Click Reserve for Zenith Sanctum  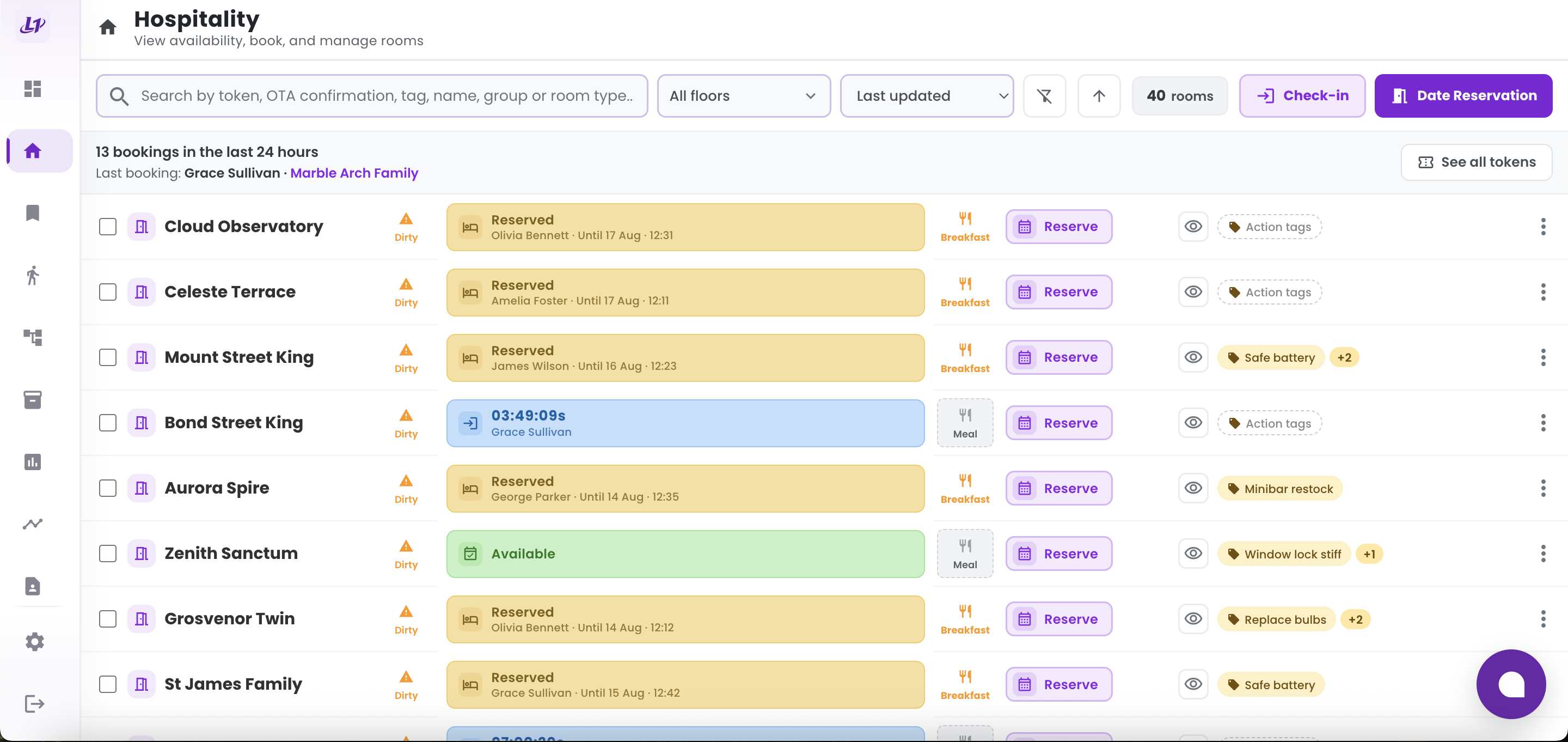click(x=1058, y=554)
